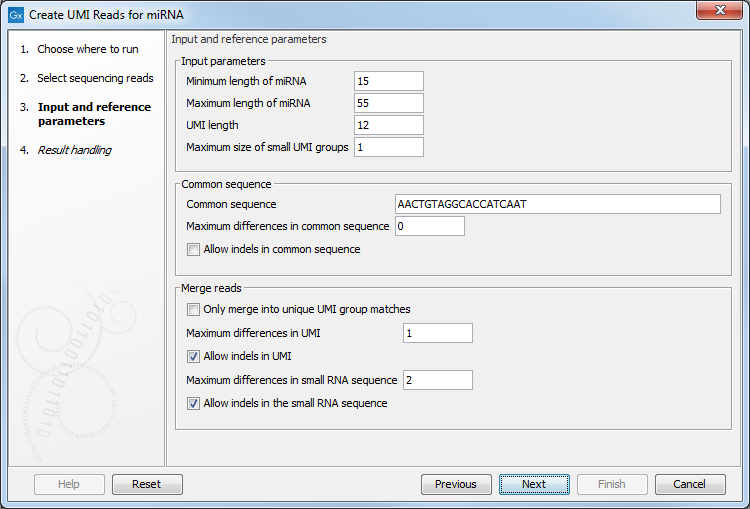The height and width of the screenshot is (509, 750).
Task: Go to Choose where to run step
Action: point(87,49)
